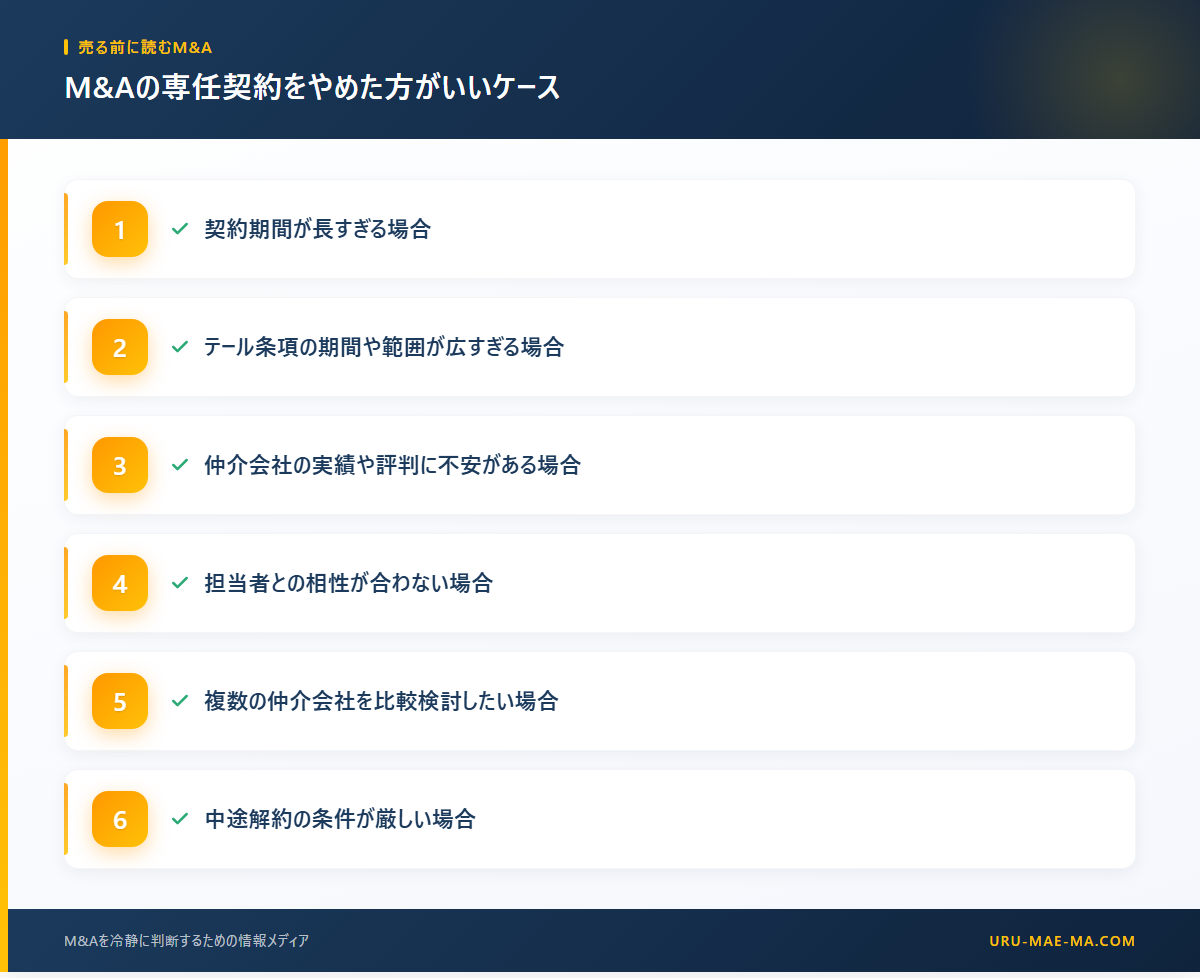The height and width of the screenshot is (978, 1200).
Task: Click the orange number 6 badge
Action: click(x=120, y=819)
